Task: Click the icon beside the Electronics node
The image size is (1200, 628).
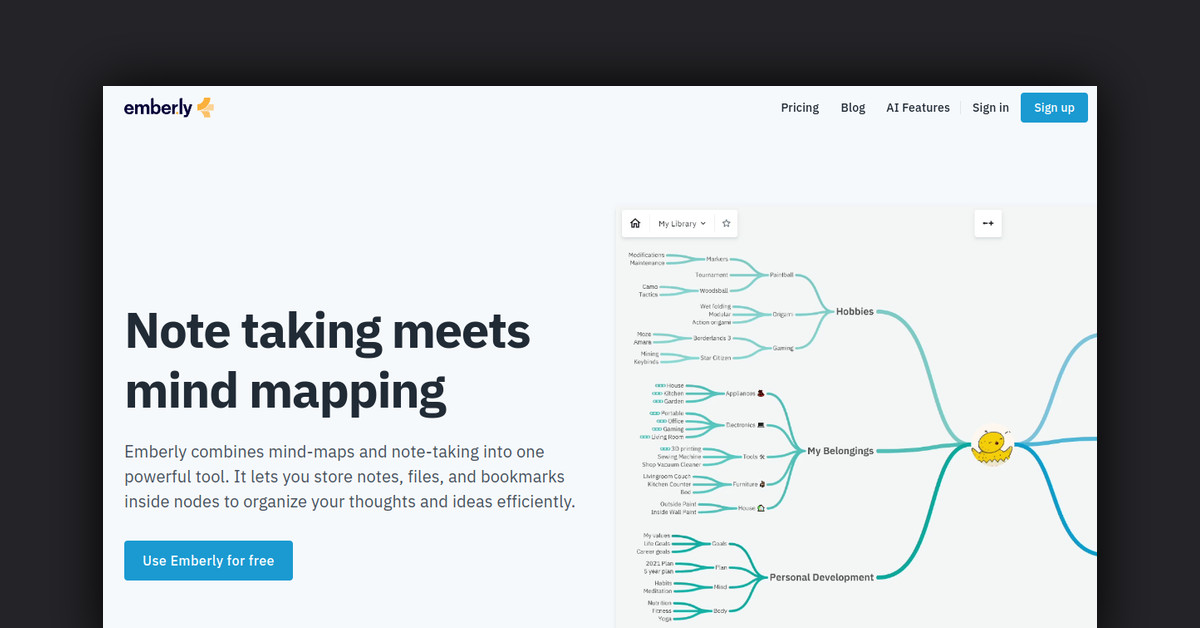Action: [761, 425]
